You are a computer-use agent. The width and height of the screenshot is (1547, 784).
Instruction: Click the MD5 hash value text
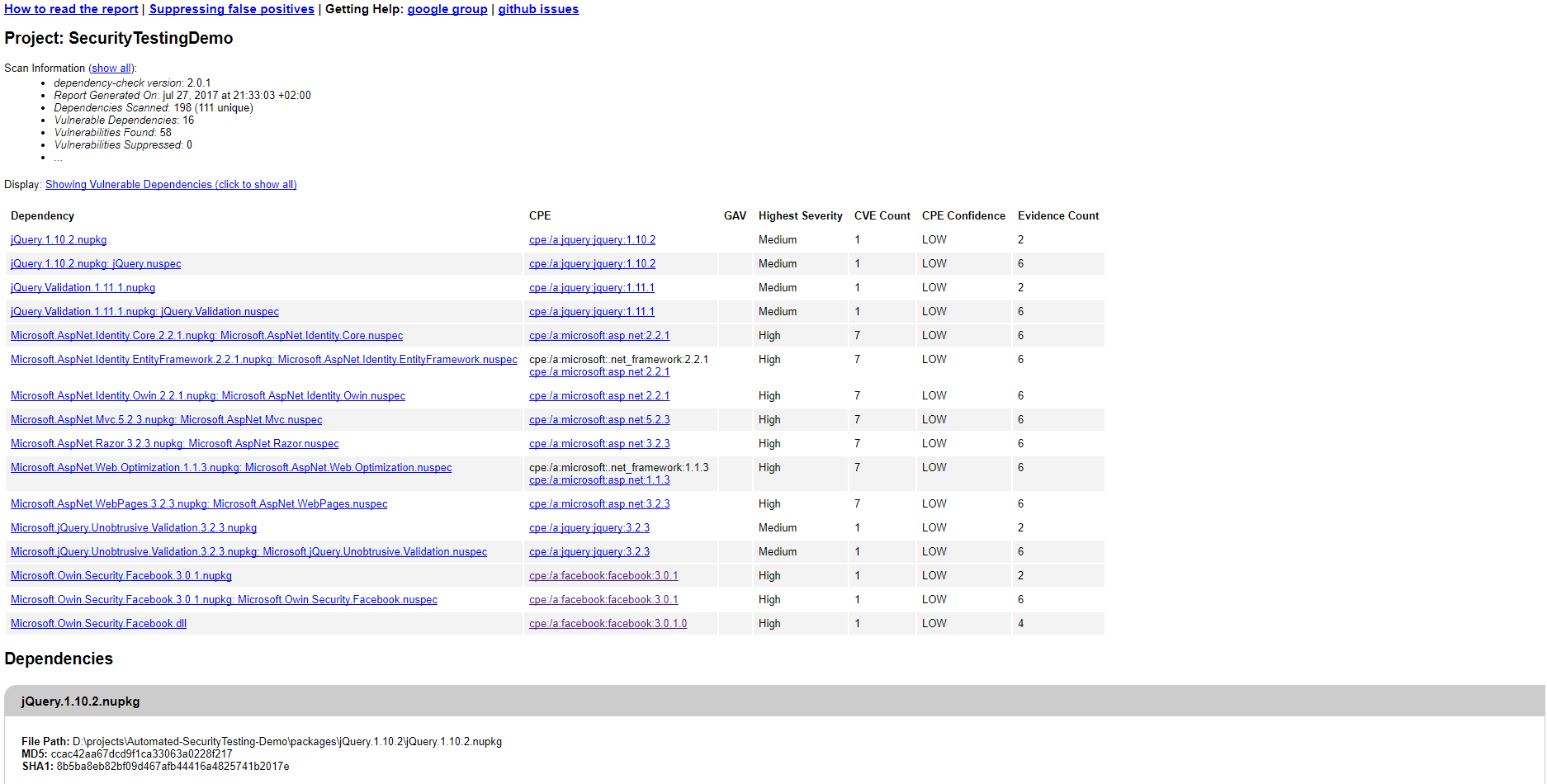pos(141,754)
